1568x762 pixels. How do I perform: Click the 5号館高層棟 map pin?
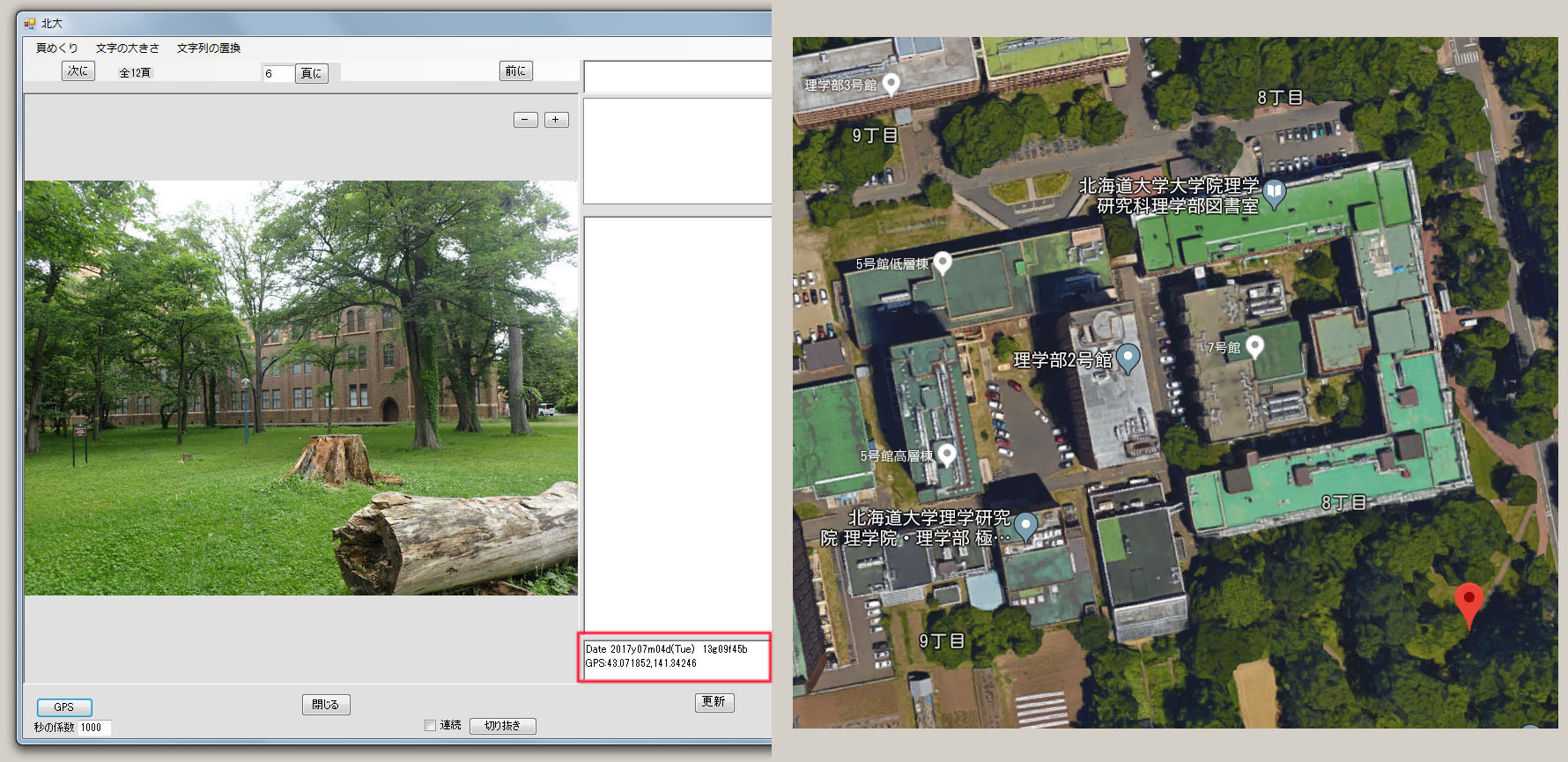[x=946, y=455]
